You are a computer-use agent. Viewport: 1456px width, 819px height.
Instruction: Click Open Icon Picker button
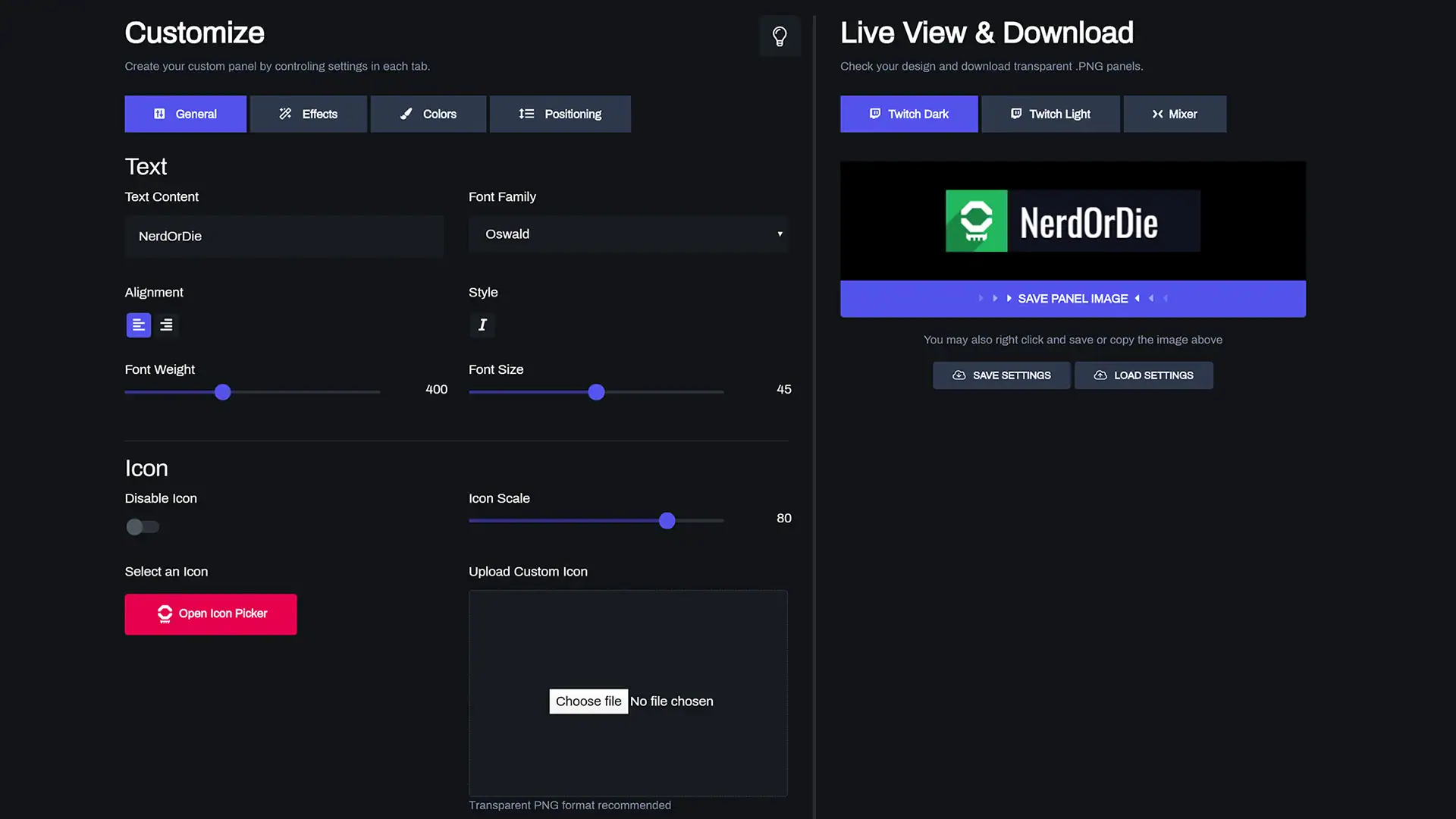pos(211,614)
